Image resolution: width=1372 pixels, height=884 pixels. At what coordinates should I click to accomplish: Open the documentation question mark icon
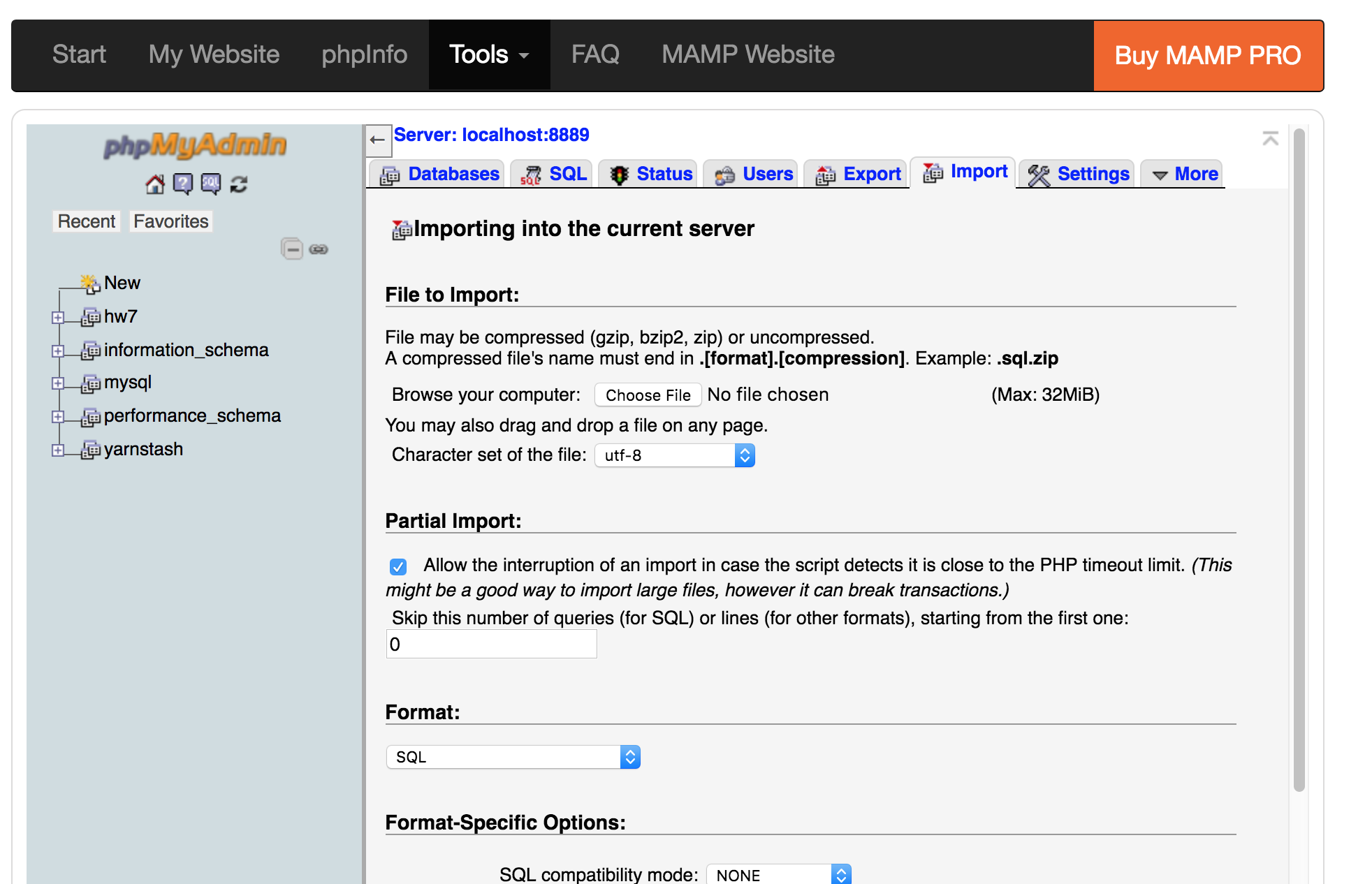[183, 184]
